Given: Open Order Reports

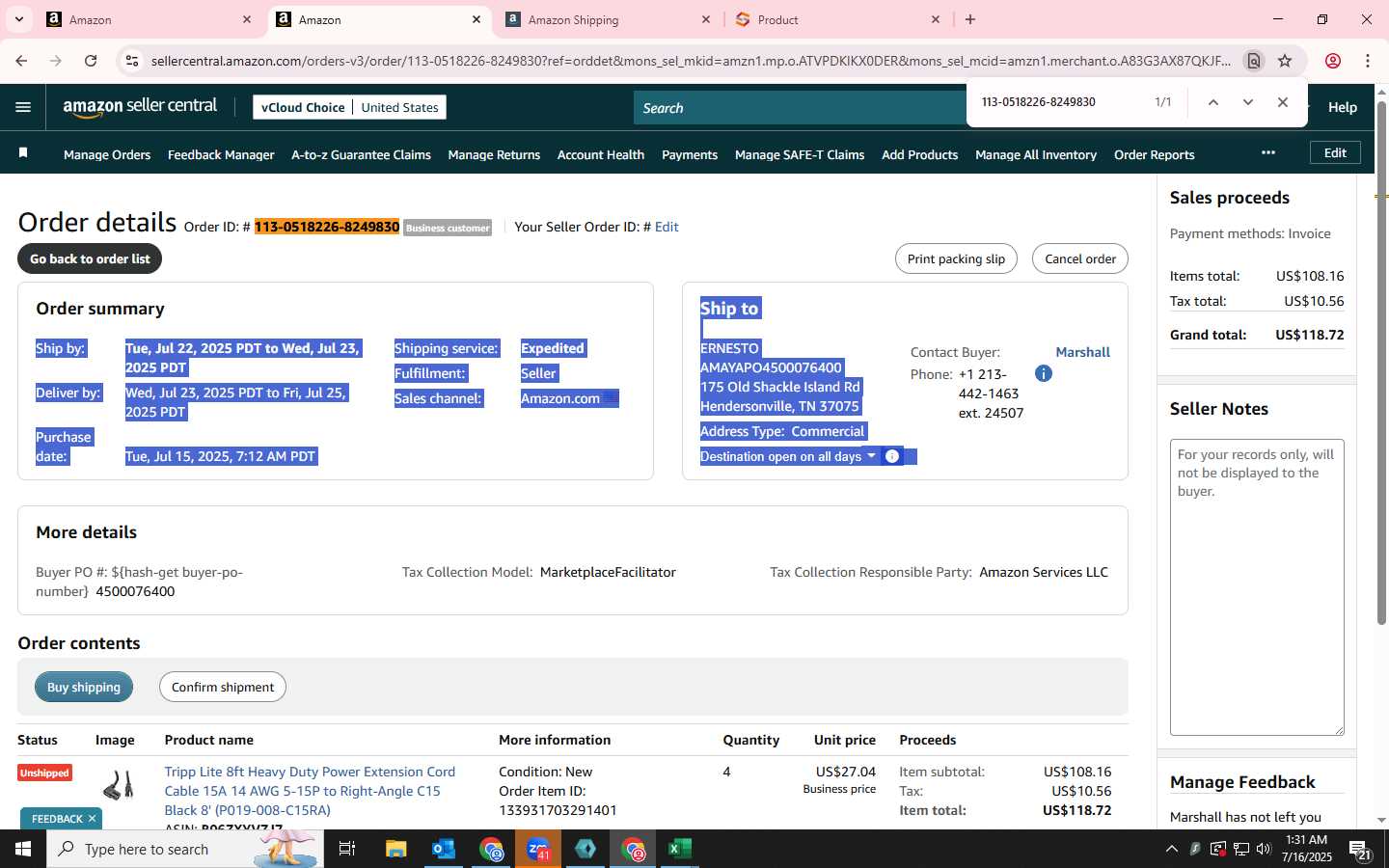Looking at the screenshot, I should click(x=1155, y=154).
